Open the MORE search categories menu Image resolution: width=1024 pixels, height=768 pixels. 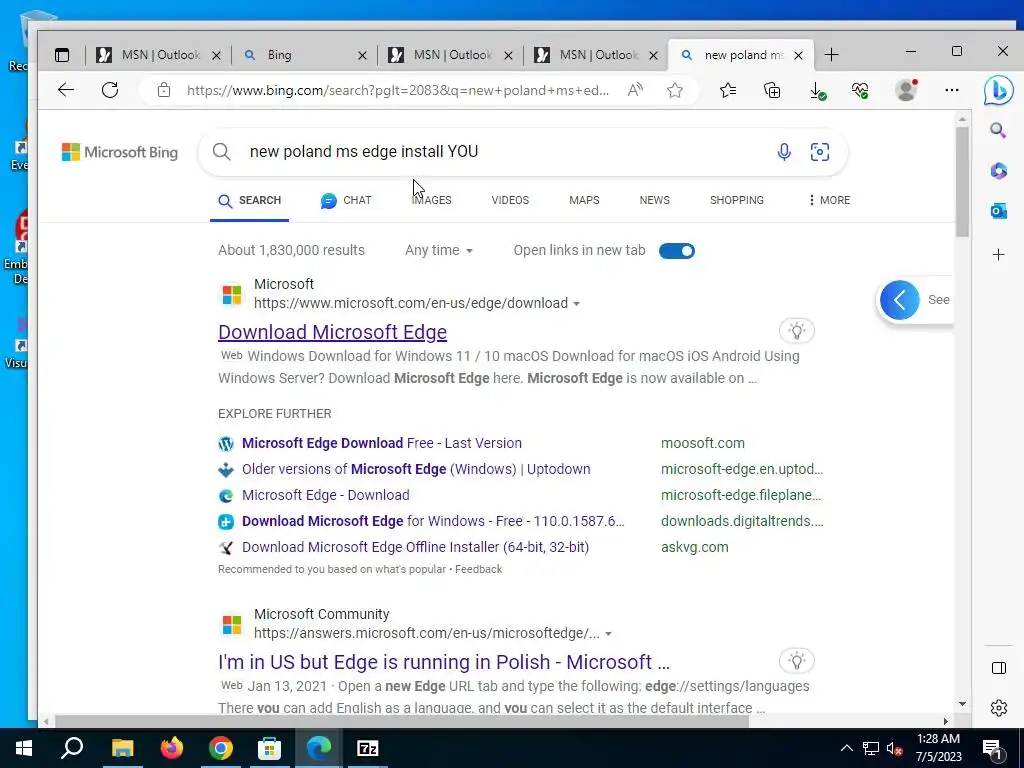pos(829,200)
